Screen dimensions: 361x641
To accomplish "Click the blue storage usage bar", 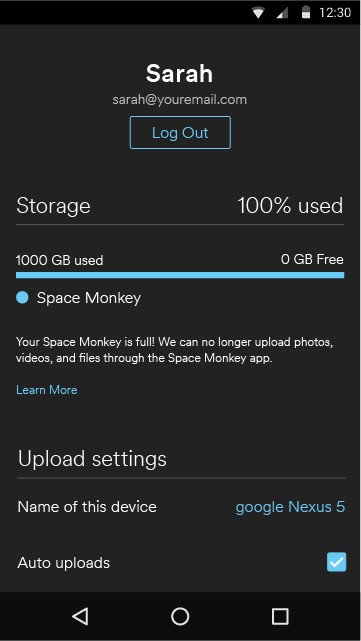I will [180, 275].
